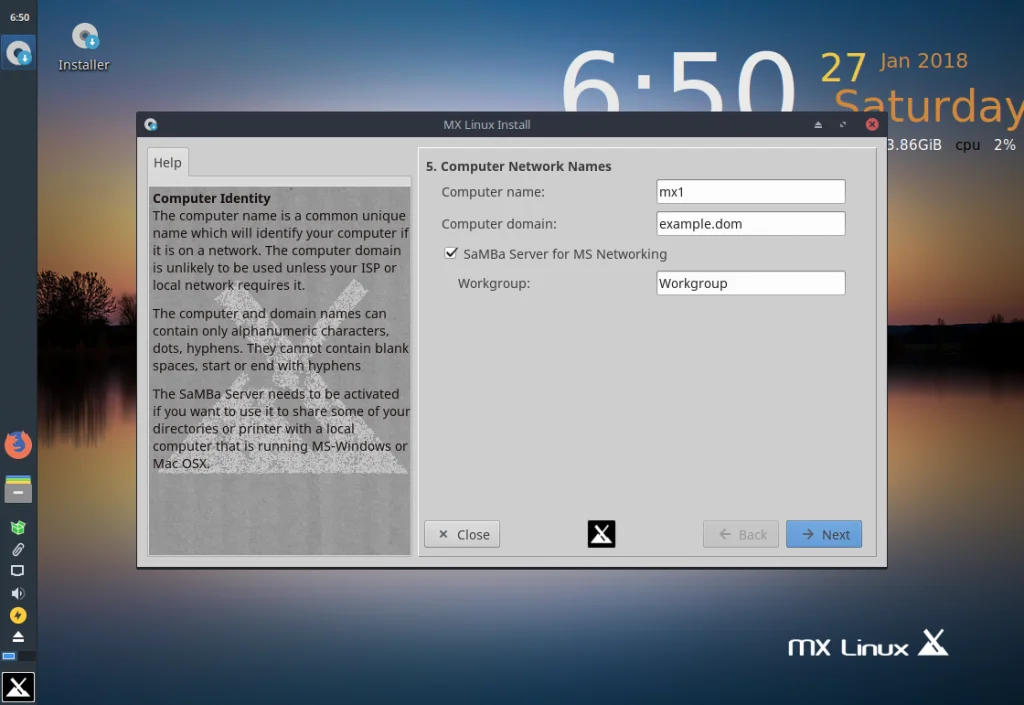Click the display tray icon
Screen dimensions: 1024x705
coord(18,571)
